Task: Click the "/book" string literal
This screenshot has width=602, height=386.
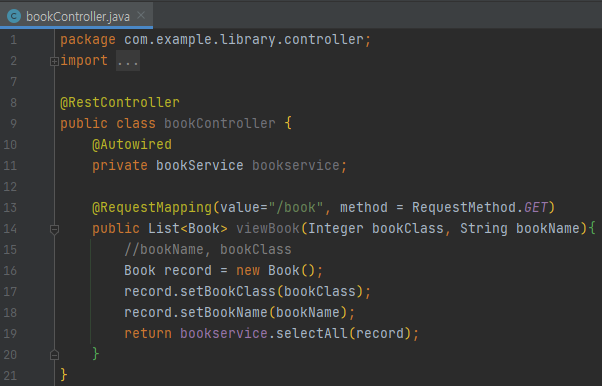Action: pyautogui.click(x=296, y=208)
